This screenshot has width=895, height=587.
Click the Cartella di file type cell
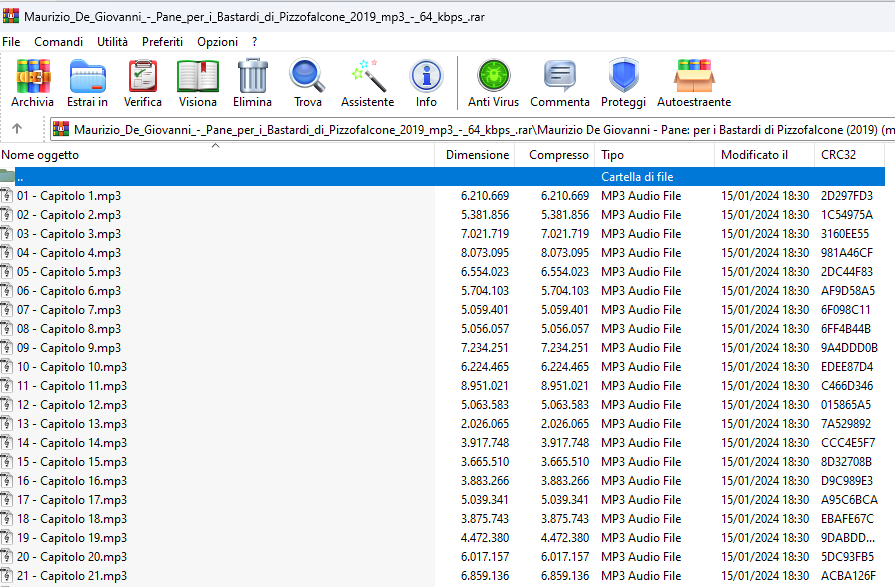point(637,176)
